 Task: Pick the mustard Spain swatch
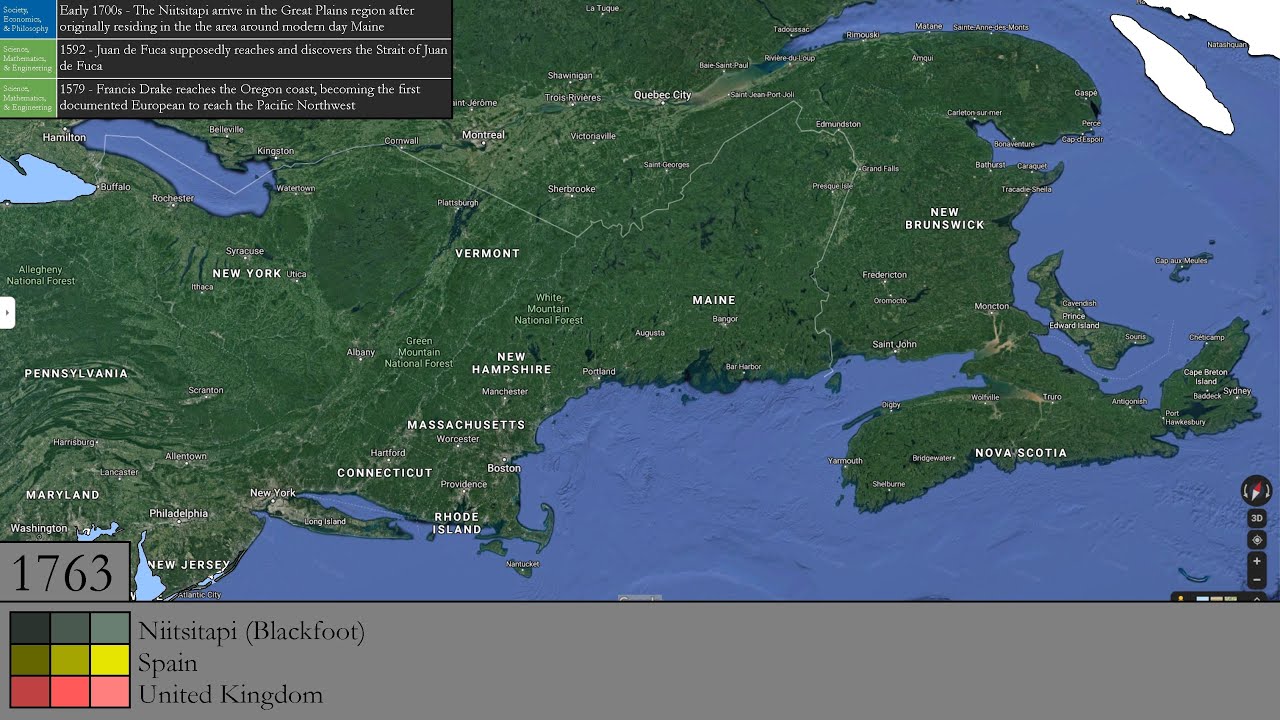70,660
